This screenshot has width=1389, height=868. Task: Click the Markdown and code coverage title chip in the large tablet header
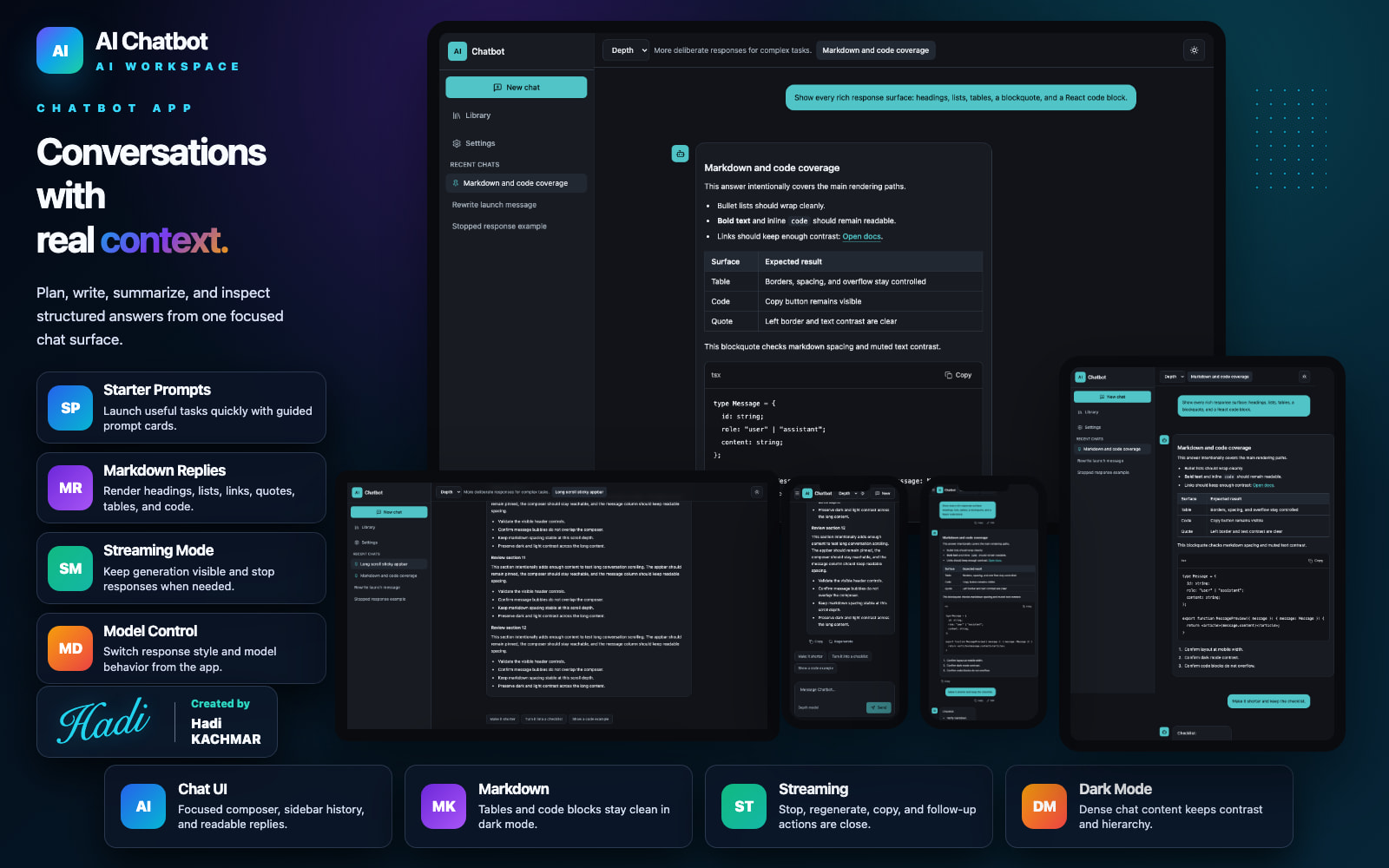coord(876,50)
